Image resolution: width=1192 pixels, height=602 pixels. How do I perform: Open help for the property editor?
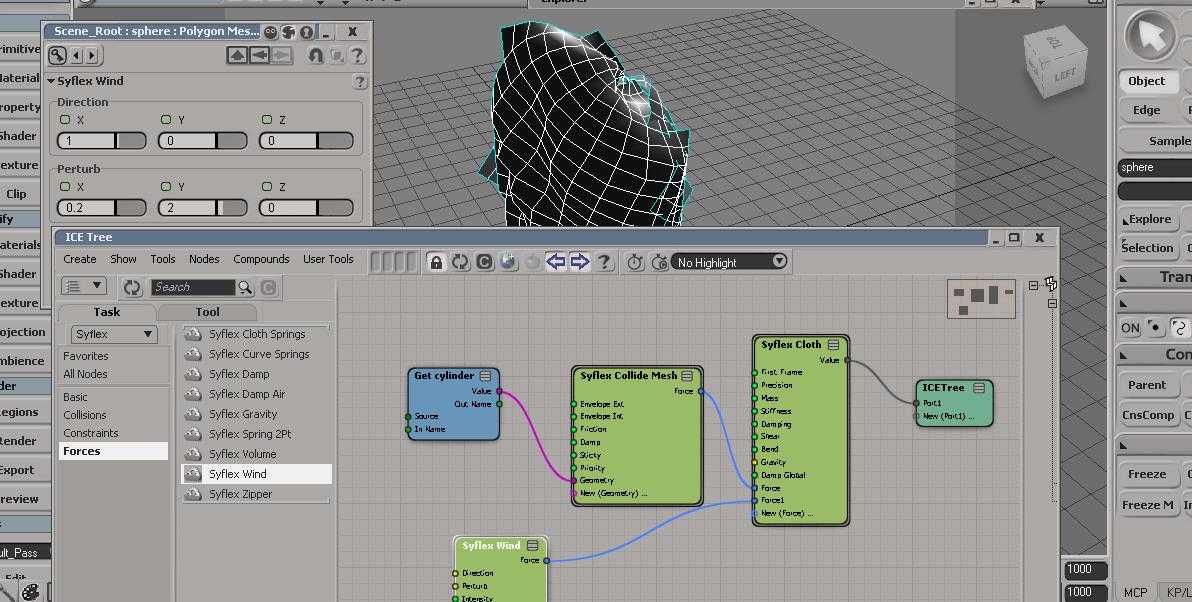[x=357, y=55]
